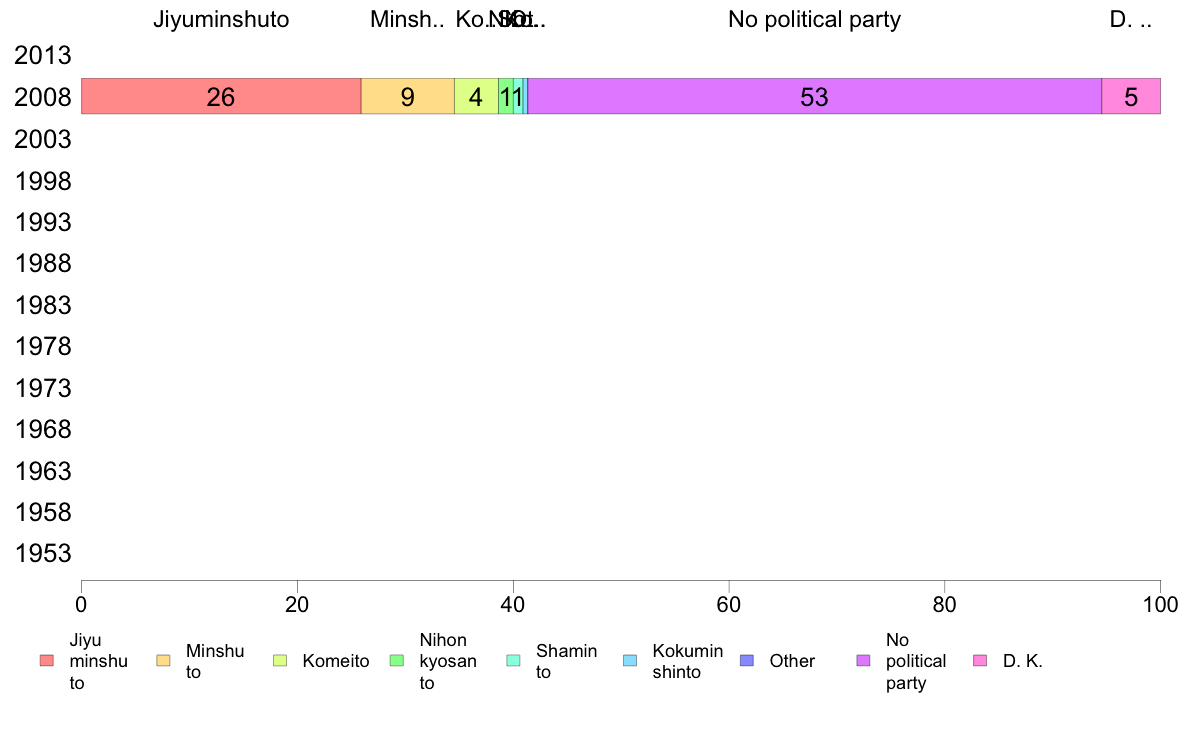
Task: Select the red bar segment labeled 26
Action: (221, 96)
